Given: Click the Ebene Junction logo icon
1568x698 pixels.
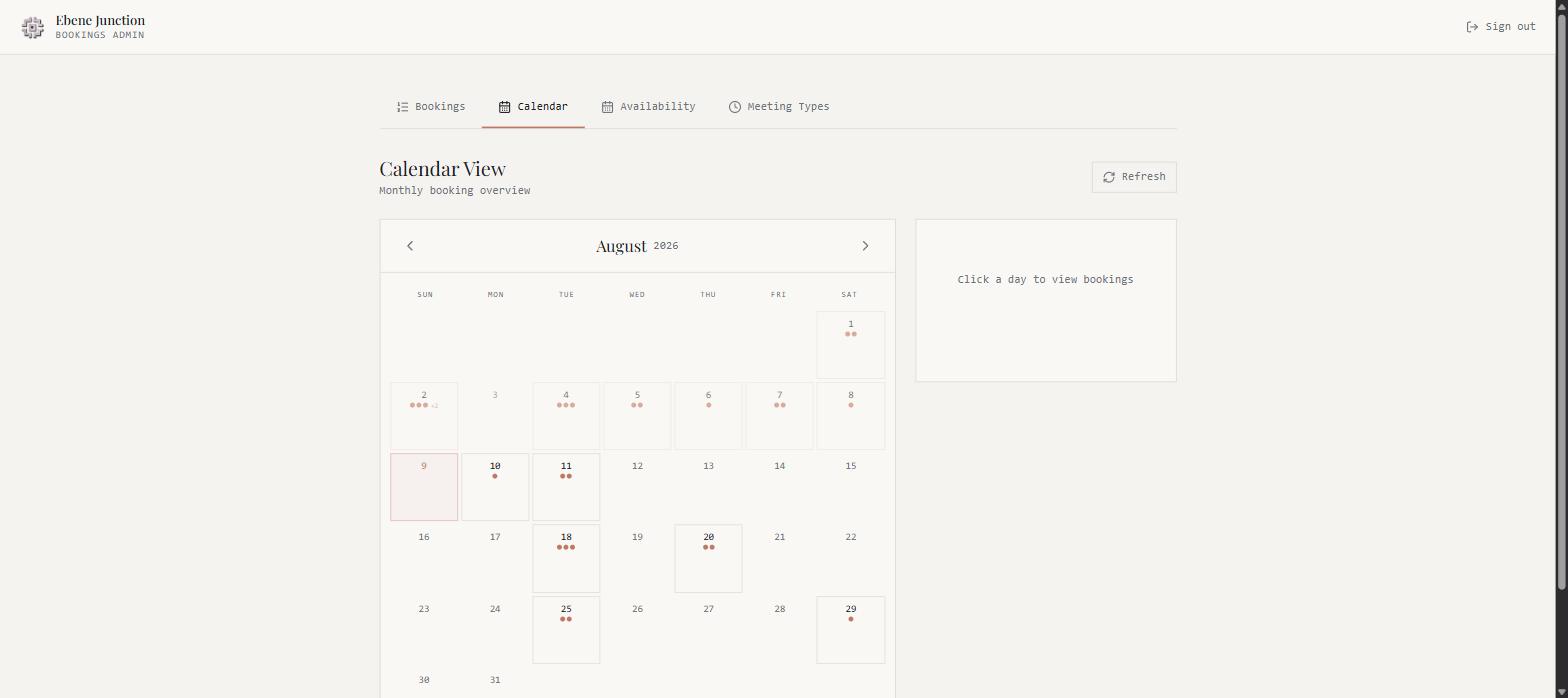Looking at the screenshot, I should coord(33,27).
